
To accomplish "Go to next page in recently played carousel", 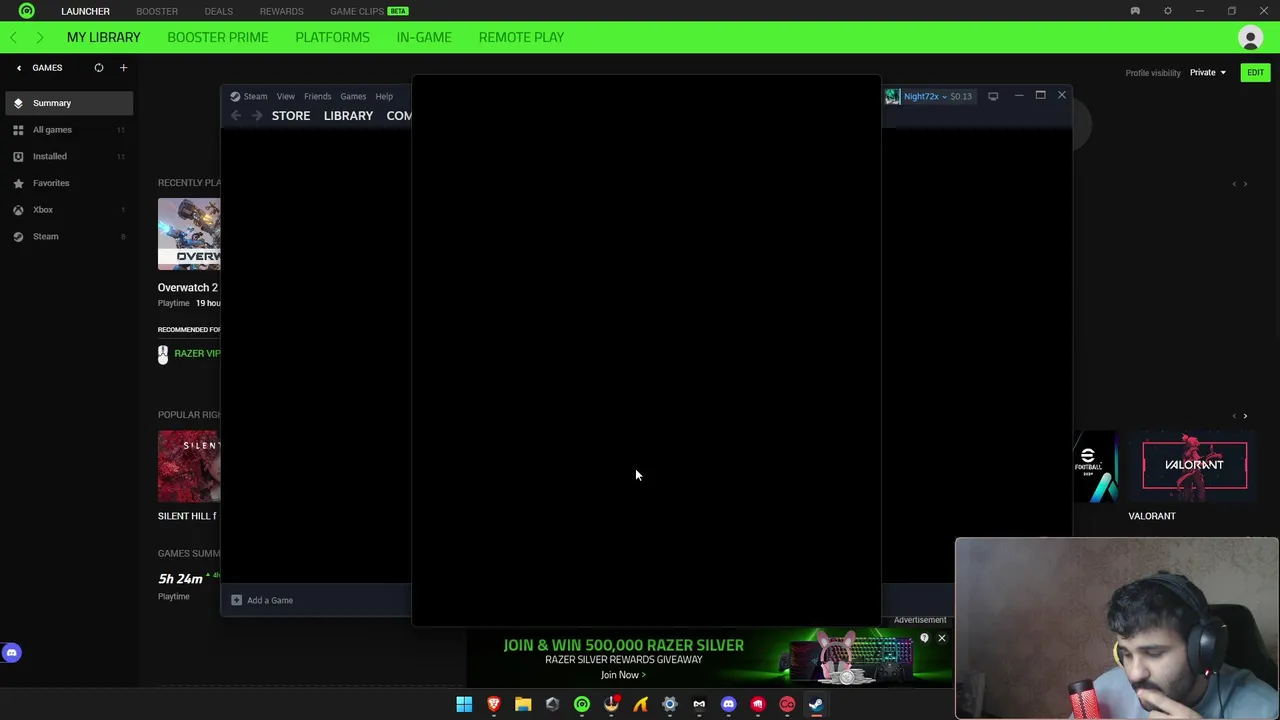I will [1245, 184].
